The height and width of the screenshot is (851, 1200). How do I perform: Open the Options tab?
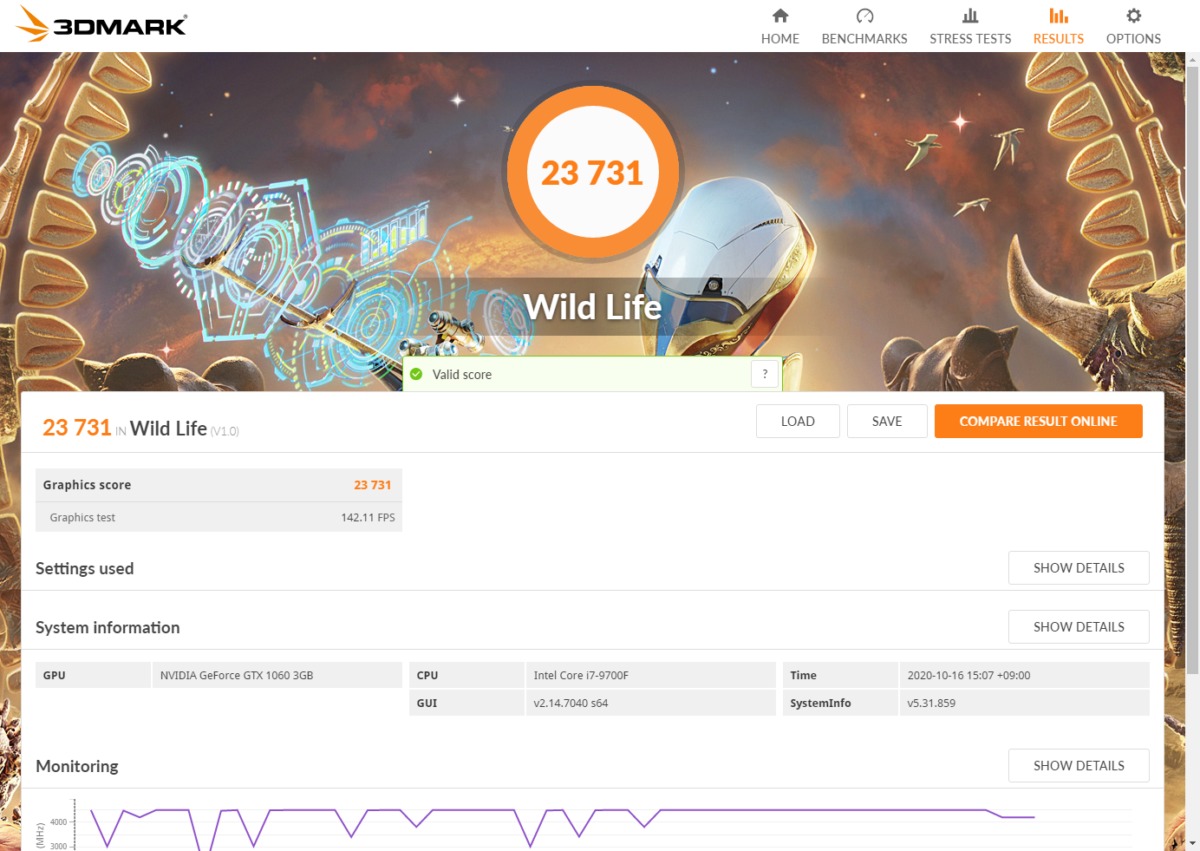[1133, 27]
